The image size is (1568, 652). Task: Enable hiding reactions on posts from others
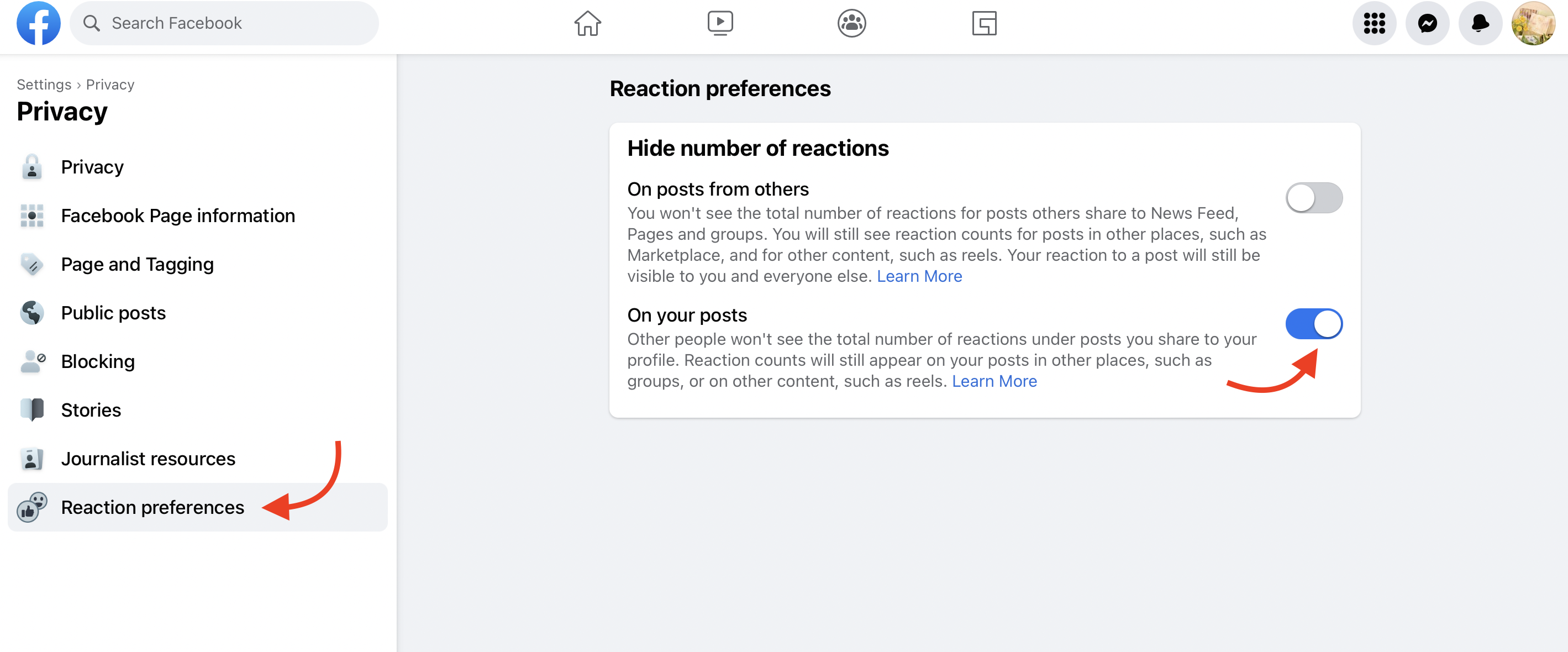point(1314,197)
